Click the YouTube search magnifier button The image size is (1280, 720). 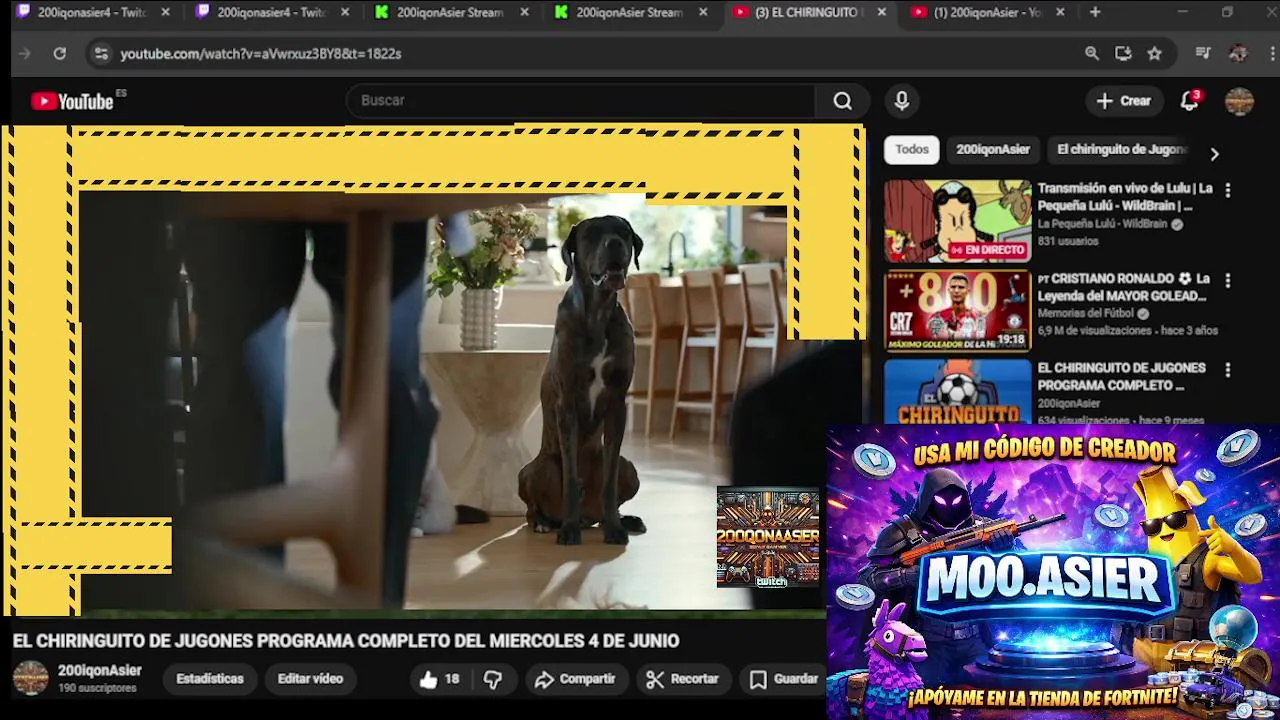842,101
